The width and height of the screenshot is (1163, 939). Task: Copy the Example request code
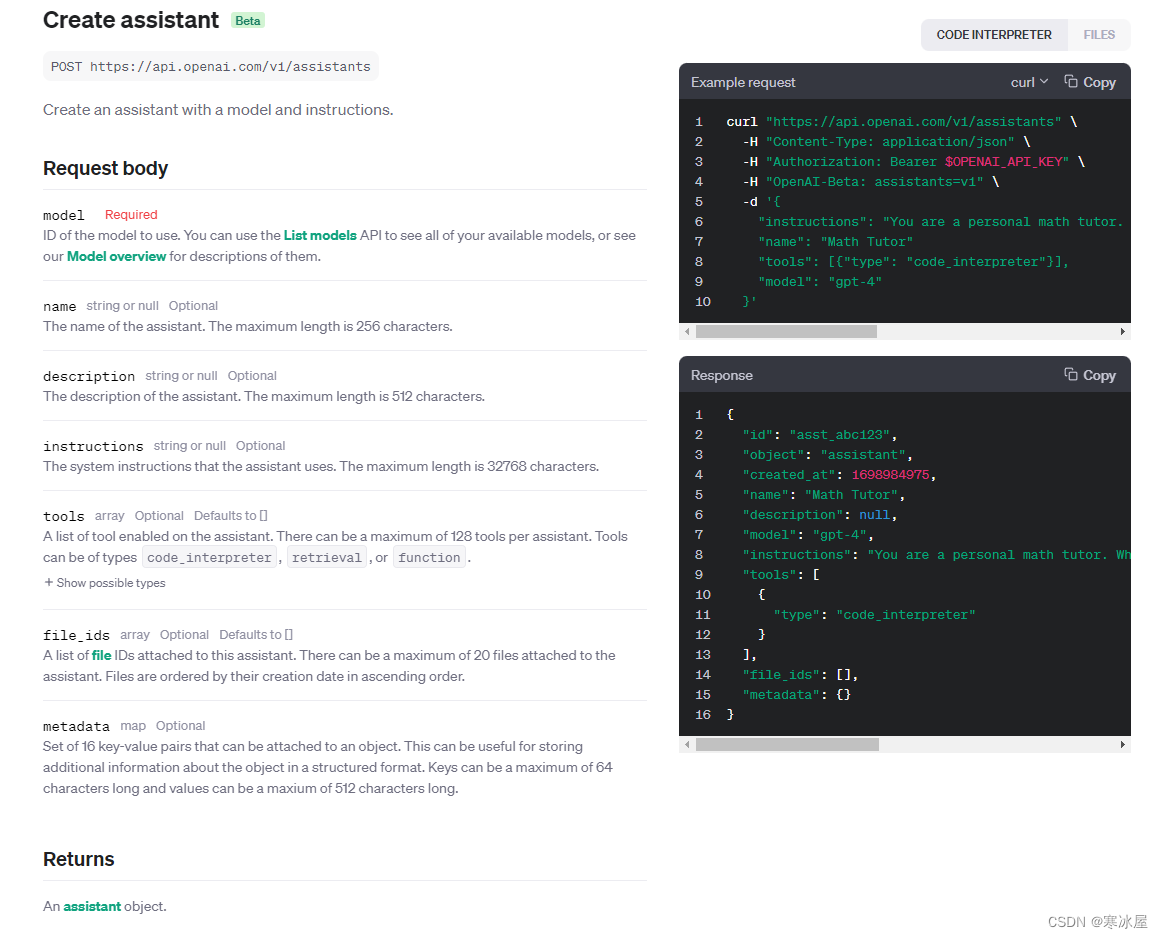tap(1089, 81)
